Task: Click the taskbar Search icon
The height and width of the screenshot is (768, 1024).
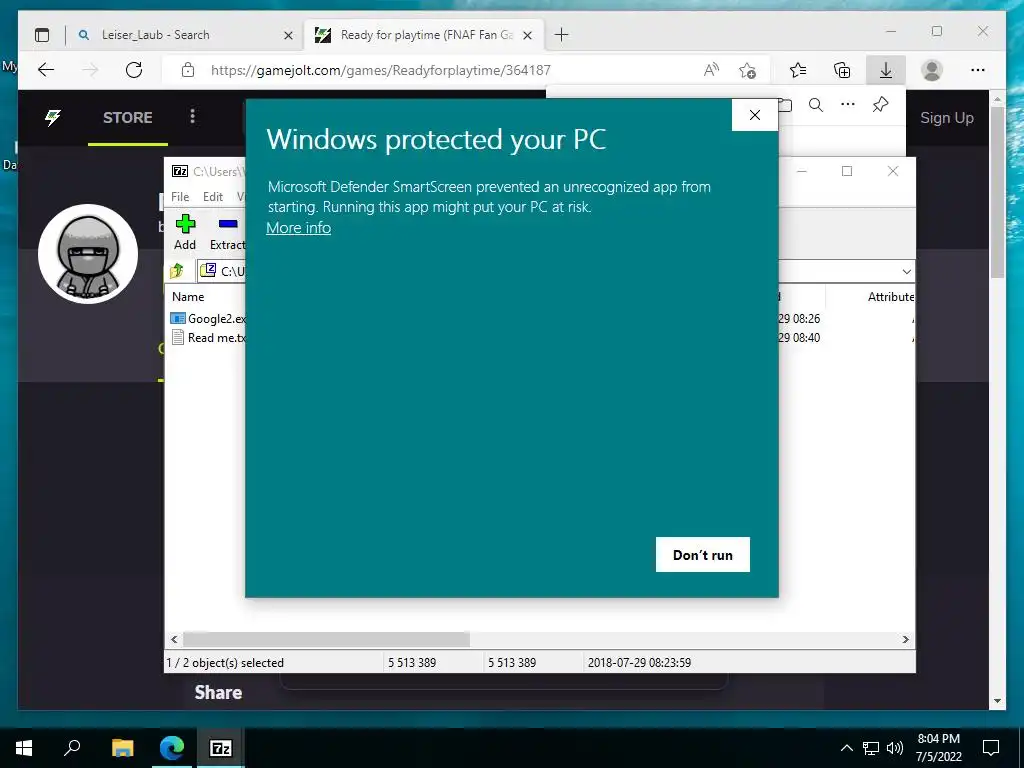Action: (72, 748)
